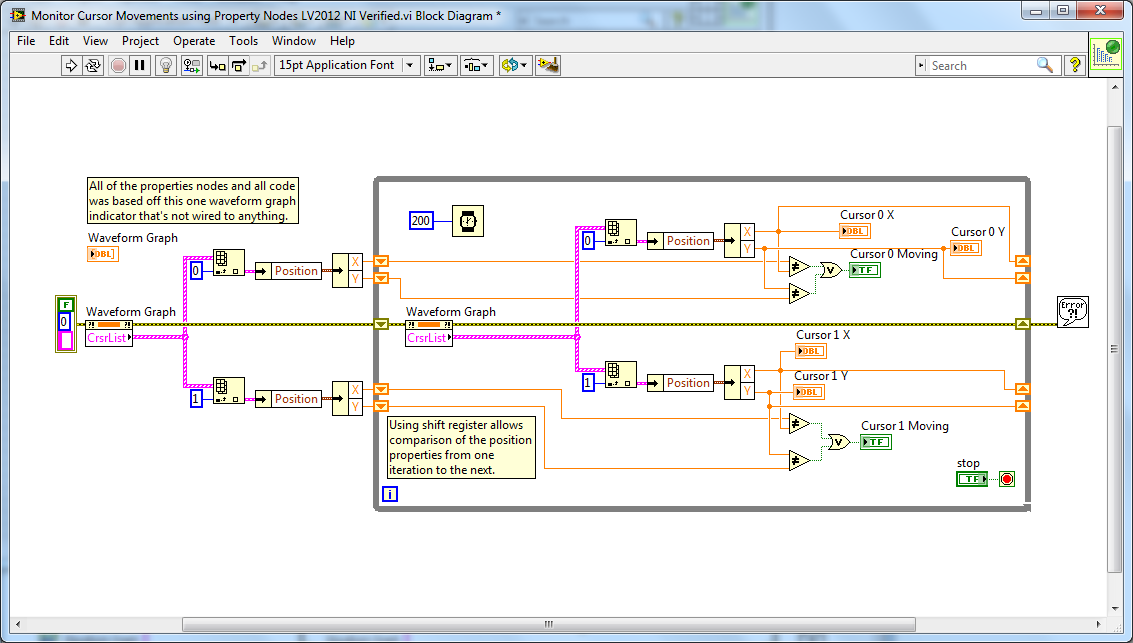Click the horizontal scrollbar thumb
The height and width of the screenshot is (643, 1133).
[548, 624]
